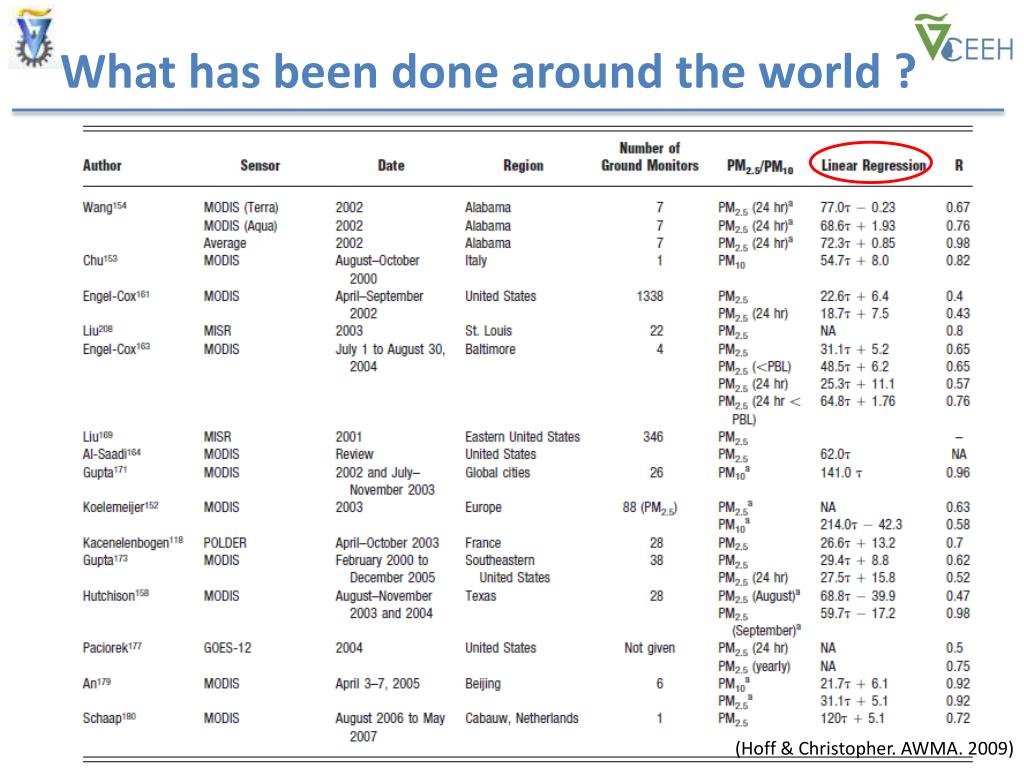Select author 'Gupta173'
The width and height of the screenshot is (1024, 768).
pyautogui.click(x=105, y=560)
